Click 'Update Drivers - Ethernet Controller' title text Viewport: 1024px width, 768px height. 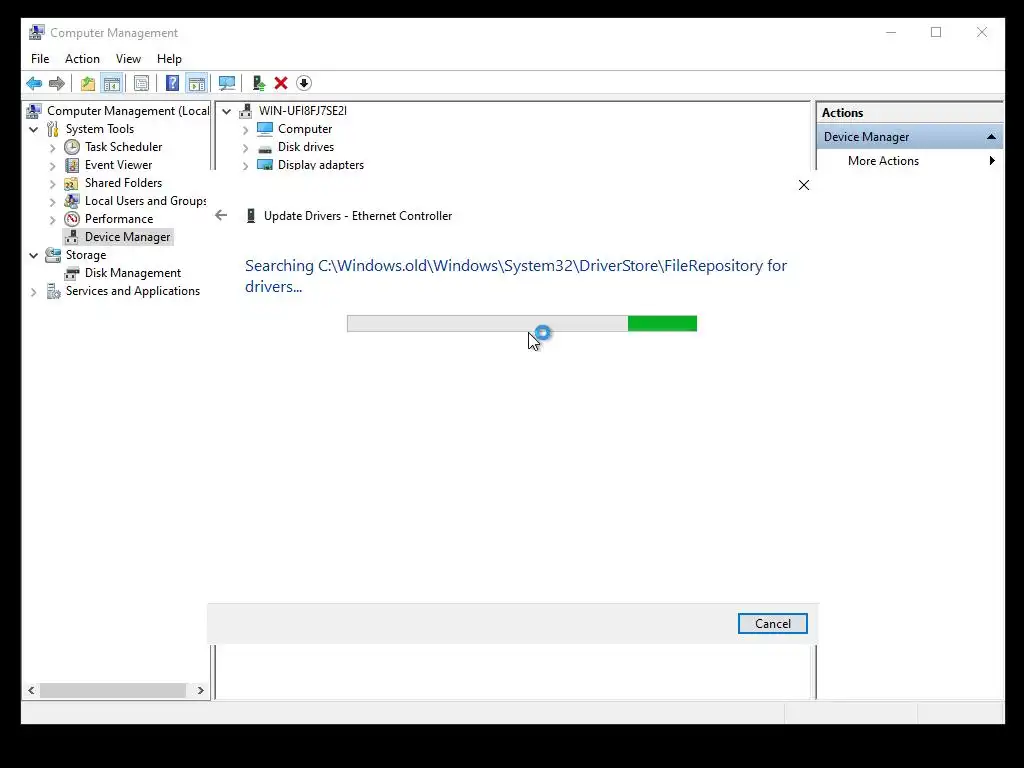point(358,216)
